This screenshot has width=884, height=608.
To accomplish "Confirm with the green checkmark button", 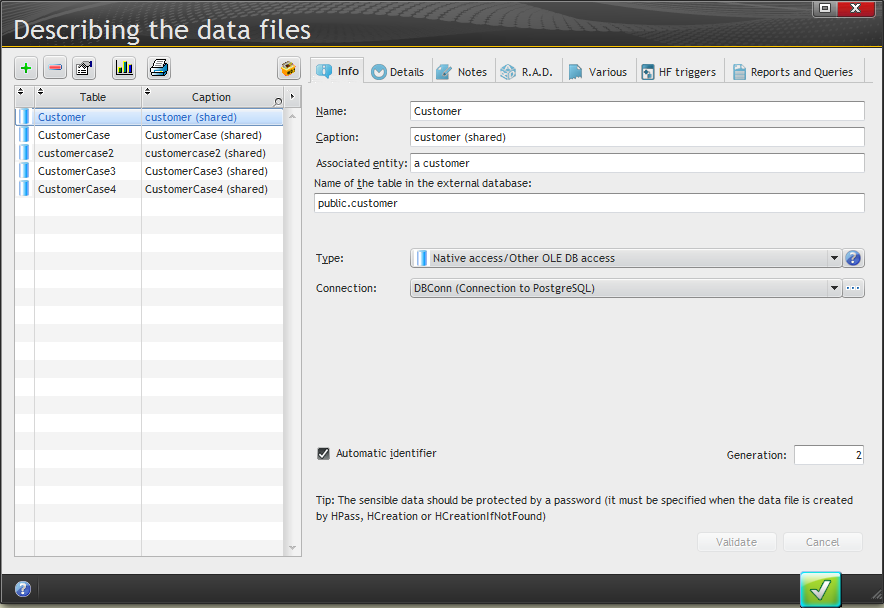I will coord(820,590).
